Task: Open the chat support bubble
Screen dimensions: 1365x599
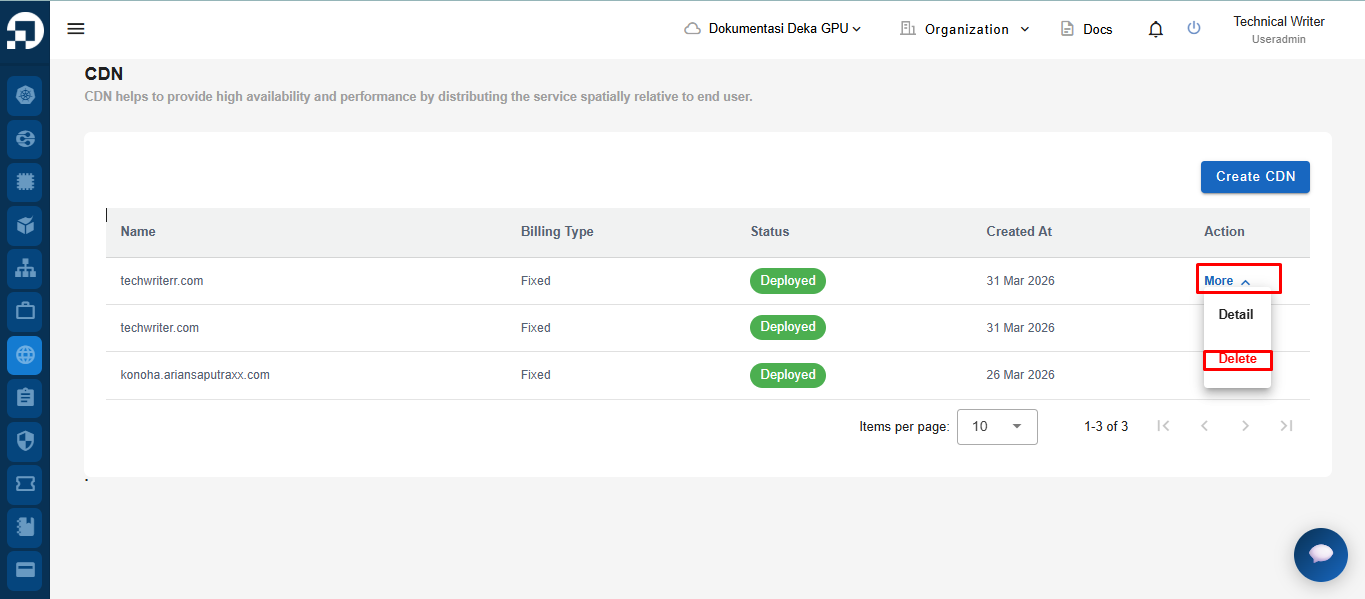Action: (1320, 554)
